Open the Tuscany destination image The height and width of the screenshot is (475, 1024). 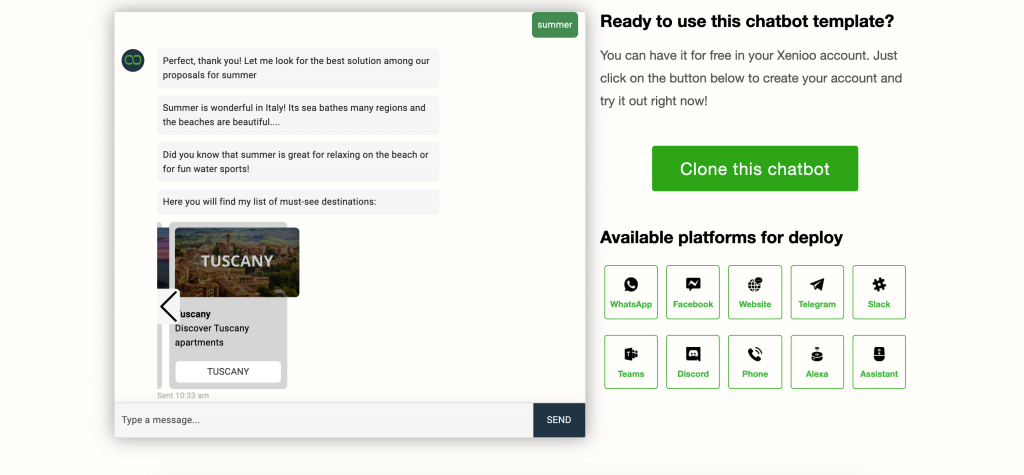237,261
